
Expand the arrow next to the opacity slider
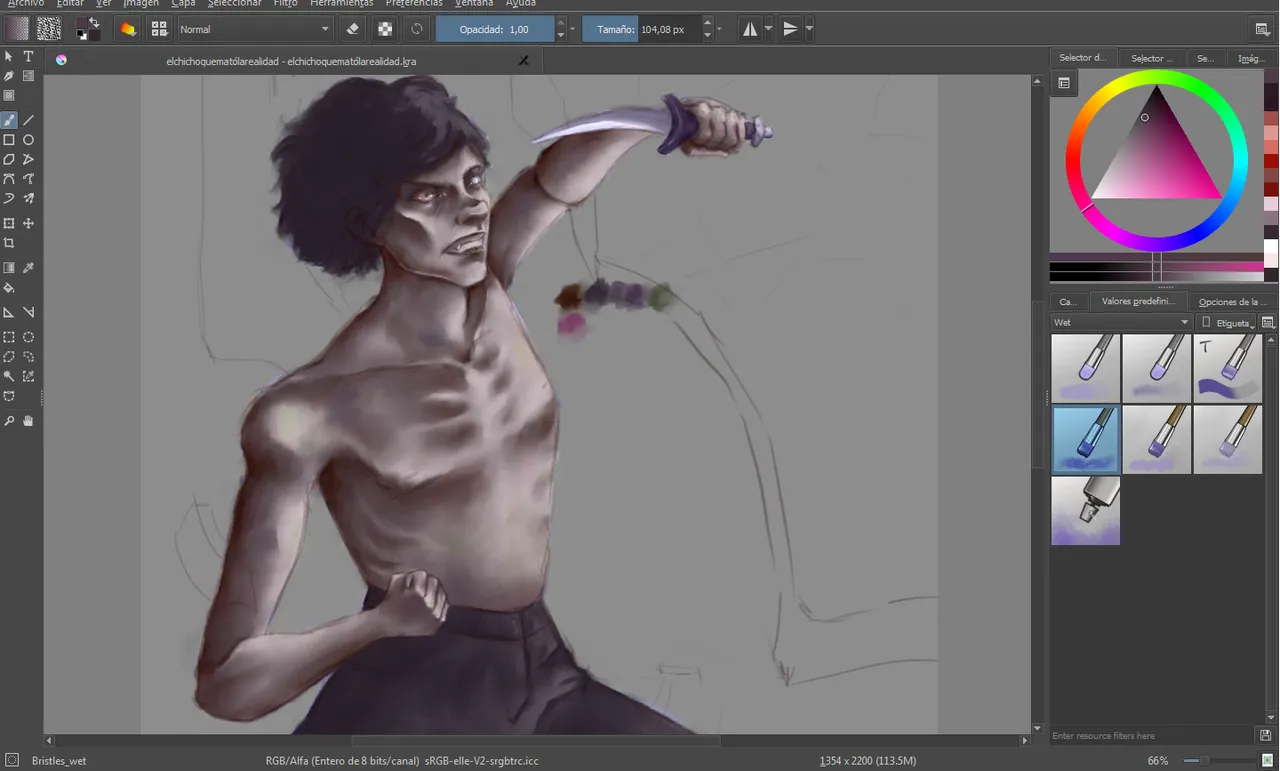click(573, 29)
